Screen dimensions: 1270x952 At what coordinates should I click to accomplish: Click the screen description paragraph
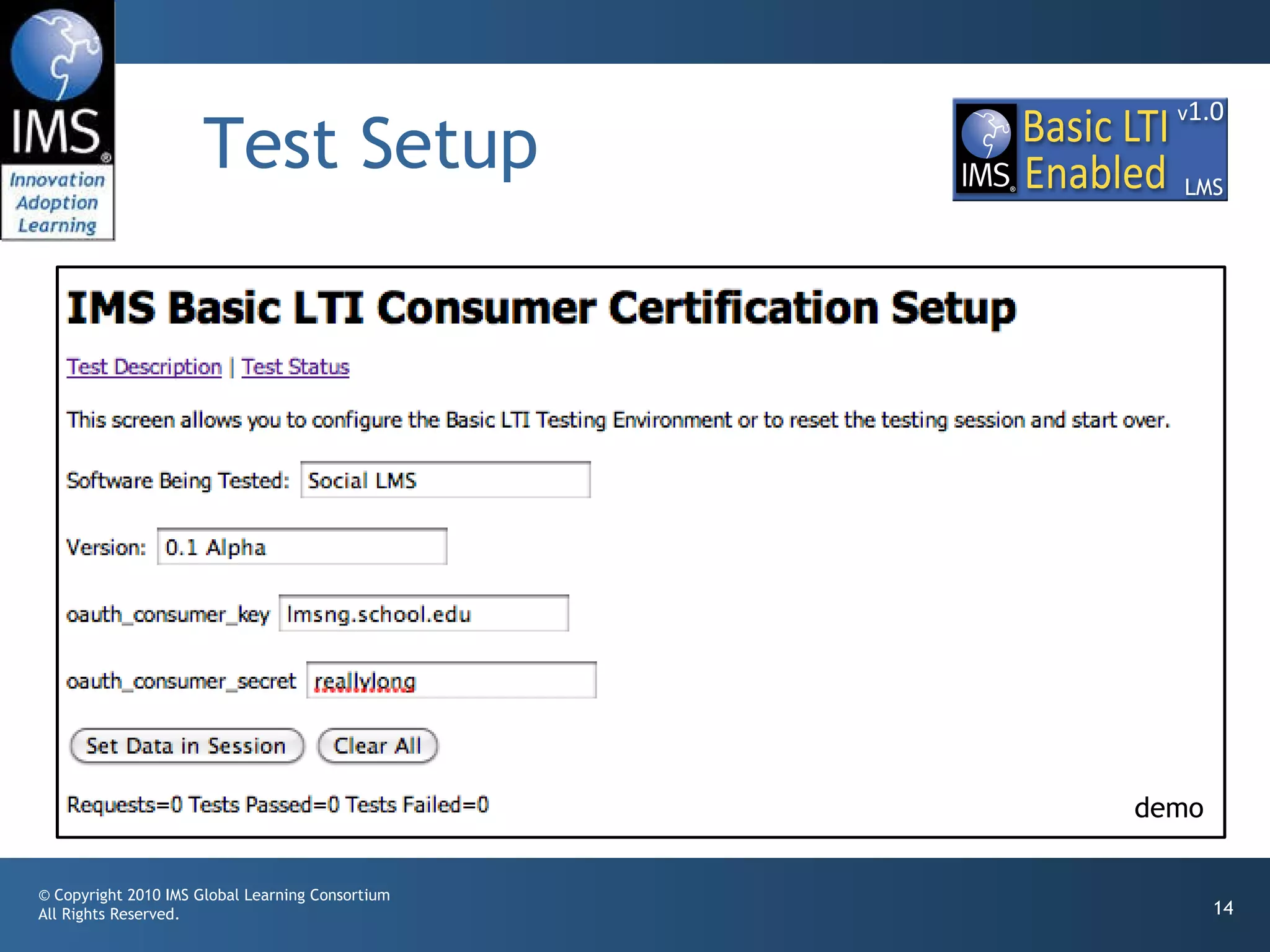coord(618,420)
